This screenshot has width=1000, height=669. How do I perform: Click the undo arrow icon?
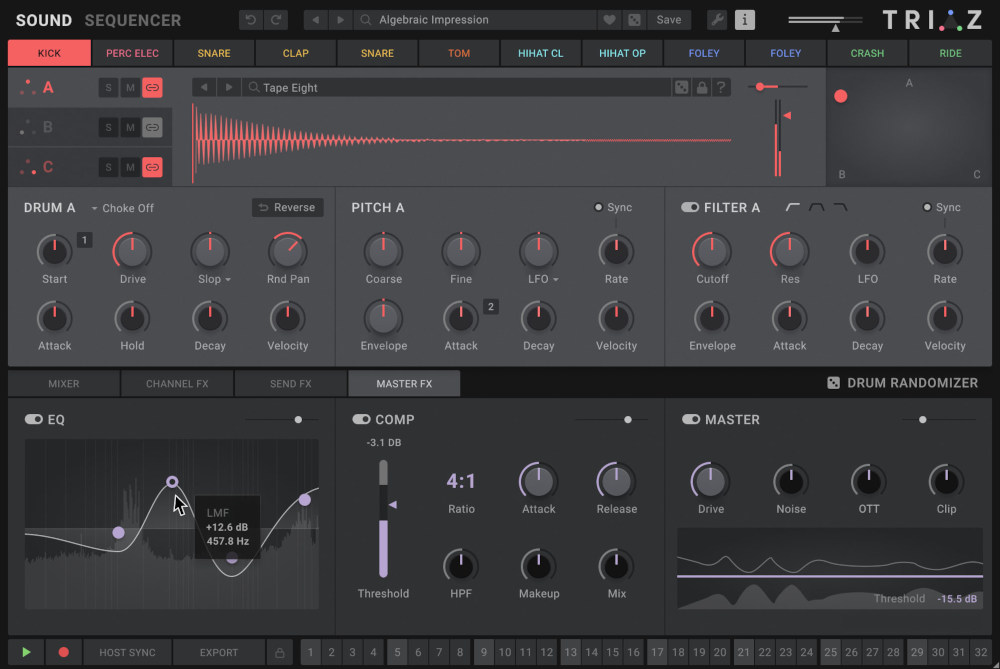tap(249, 19)
